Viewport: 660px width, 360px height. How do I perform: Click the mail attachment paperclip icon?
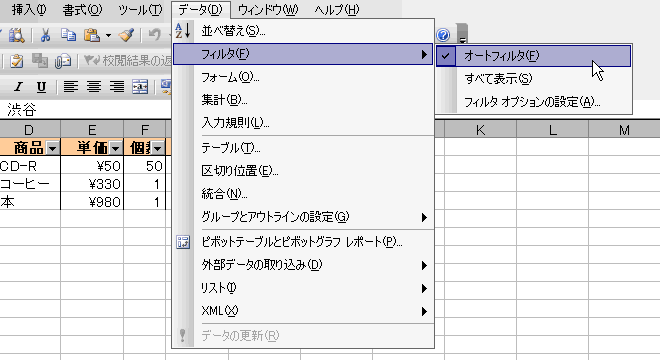62,61
